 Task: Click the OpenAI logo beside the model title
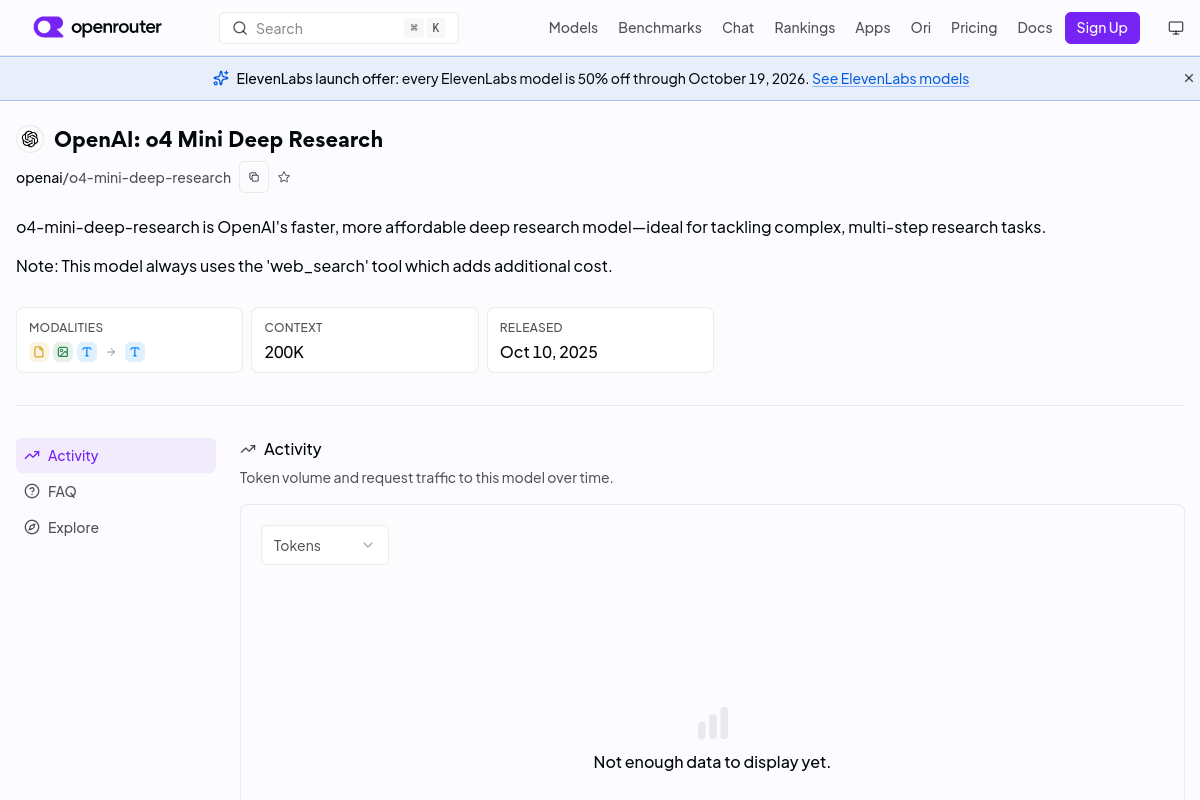tap(30, 139)
